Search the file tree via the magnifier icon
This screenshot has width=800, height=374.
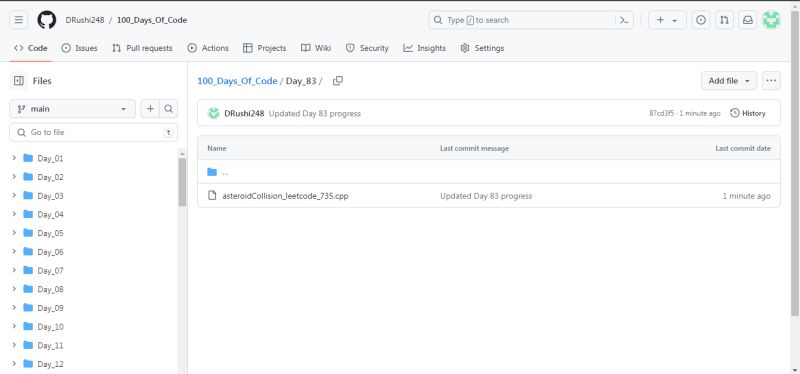168,109
